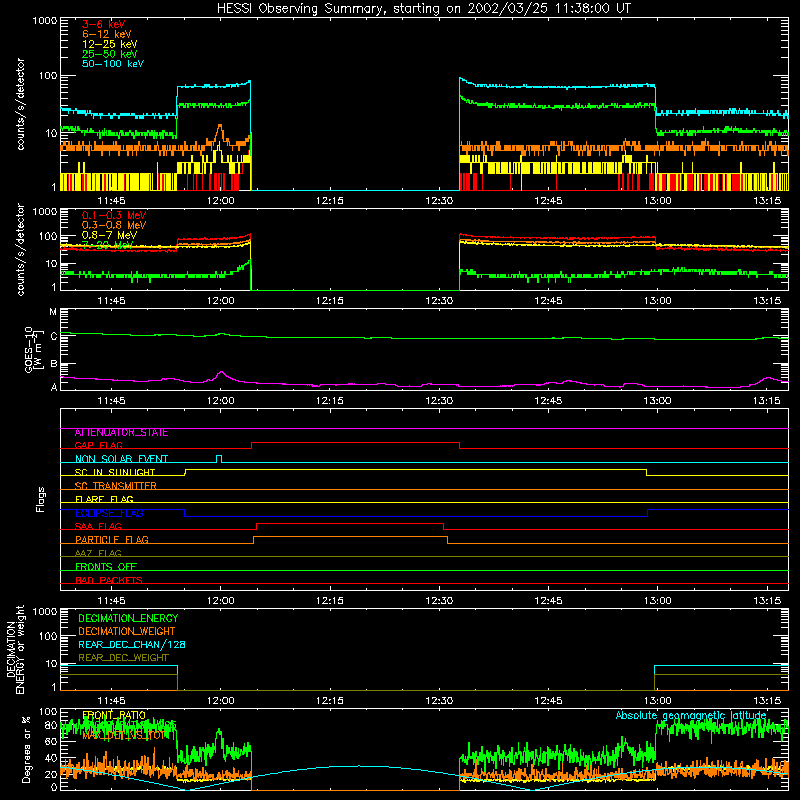Click the vertical Flags axis title

tap(41, 499)
